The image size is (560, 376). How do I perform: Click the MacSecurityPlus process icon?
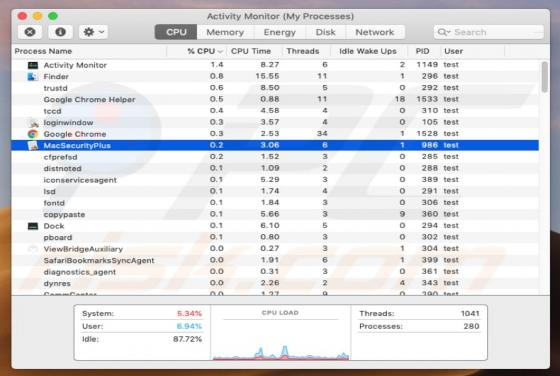point(33,145)
